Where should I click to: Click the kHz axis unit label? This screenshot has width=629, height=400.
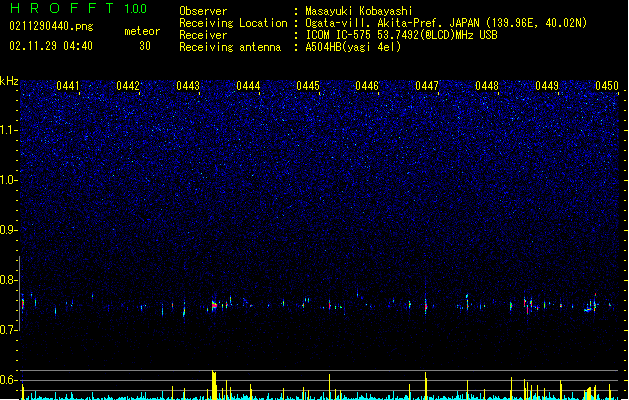coord(9,81)
